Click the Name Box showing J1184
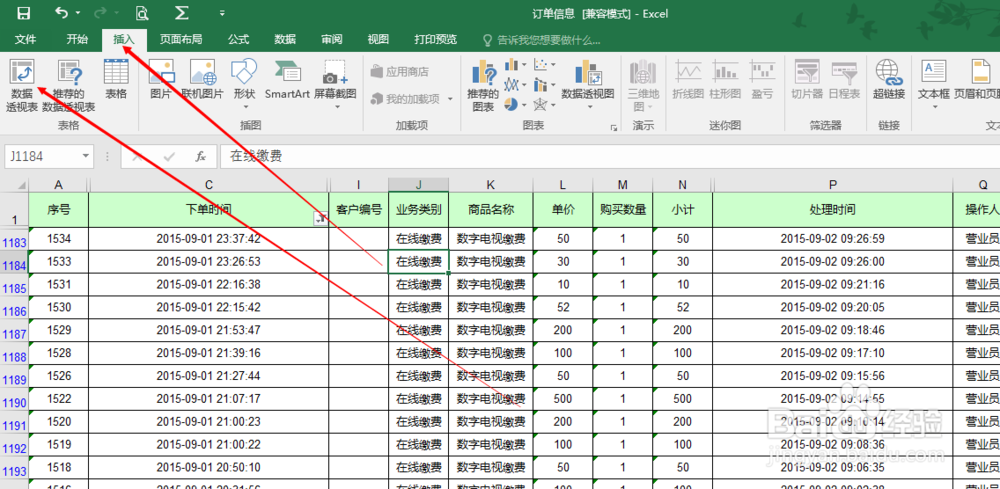The height and width of the screenshot is (489, 1000). point(42,156)
